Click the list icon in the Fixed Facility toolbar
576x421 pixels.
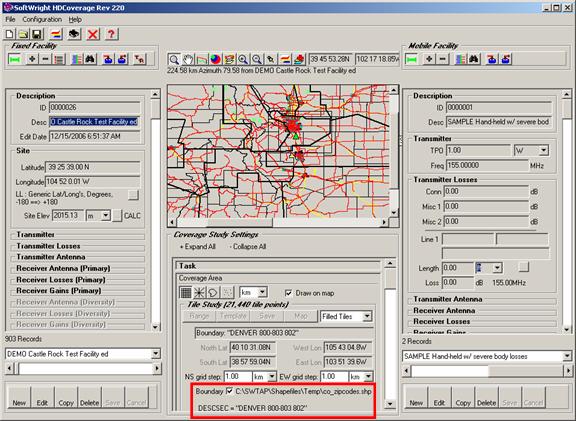click(x=59, y=59)
